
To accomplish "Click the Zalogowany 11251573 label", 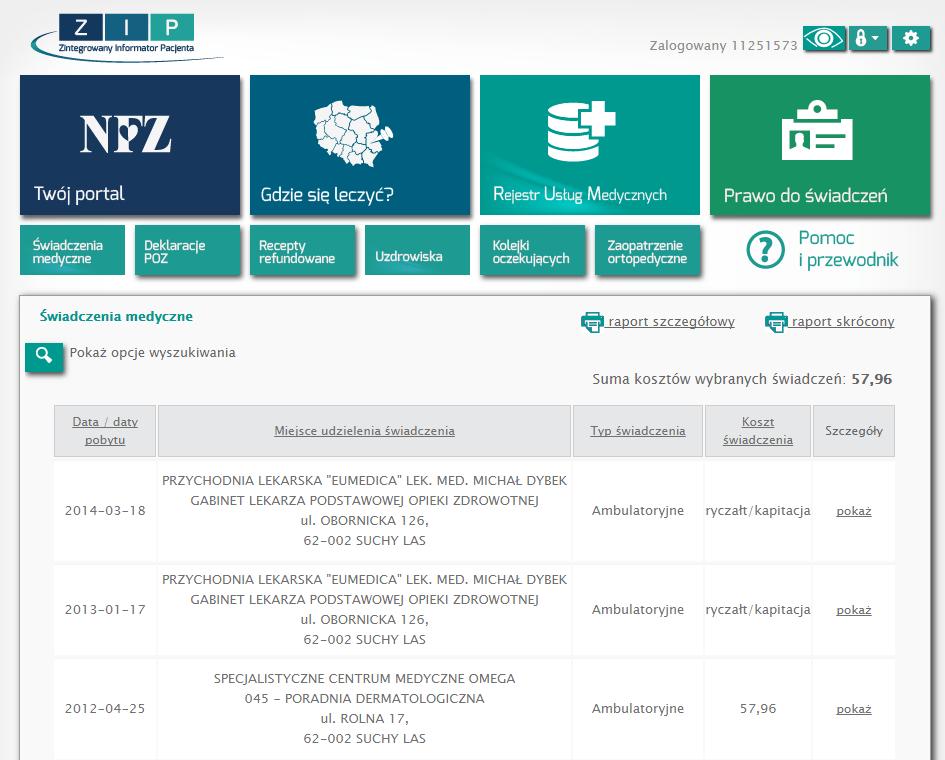I will click(723, 45).
